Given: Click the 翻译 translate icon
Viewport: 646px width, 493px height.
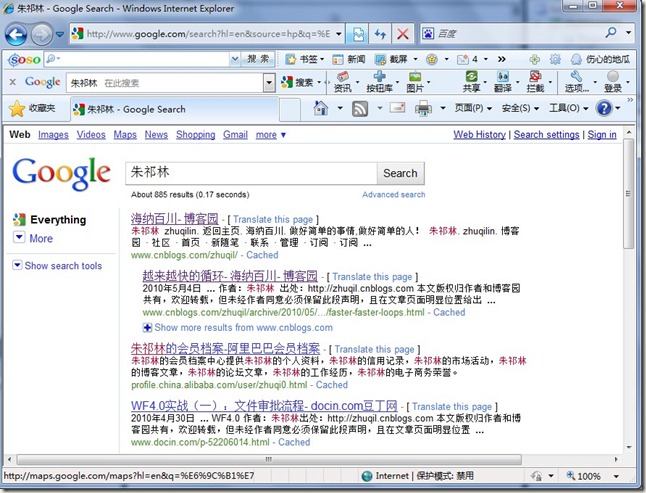Looking at the screenshot, I should (503, 82).
